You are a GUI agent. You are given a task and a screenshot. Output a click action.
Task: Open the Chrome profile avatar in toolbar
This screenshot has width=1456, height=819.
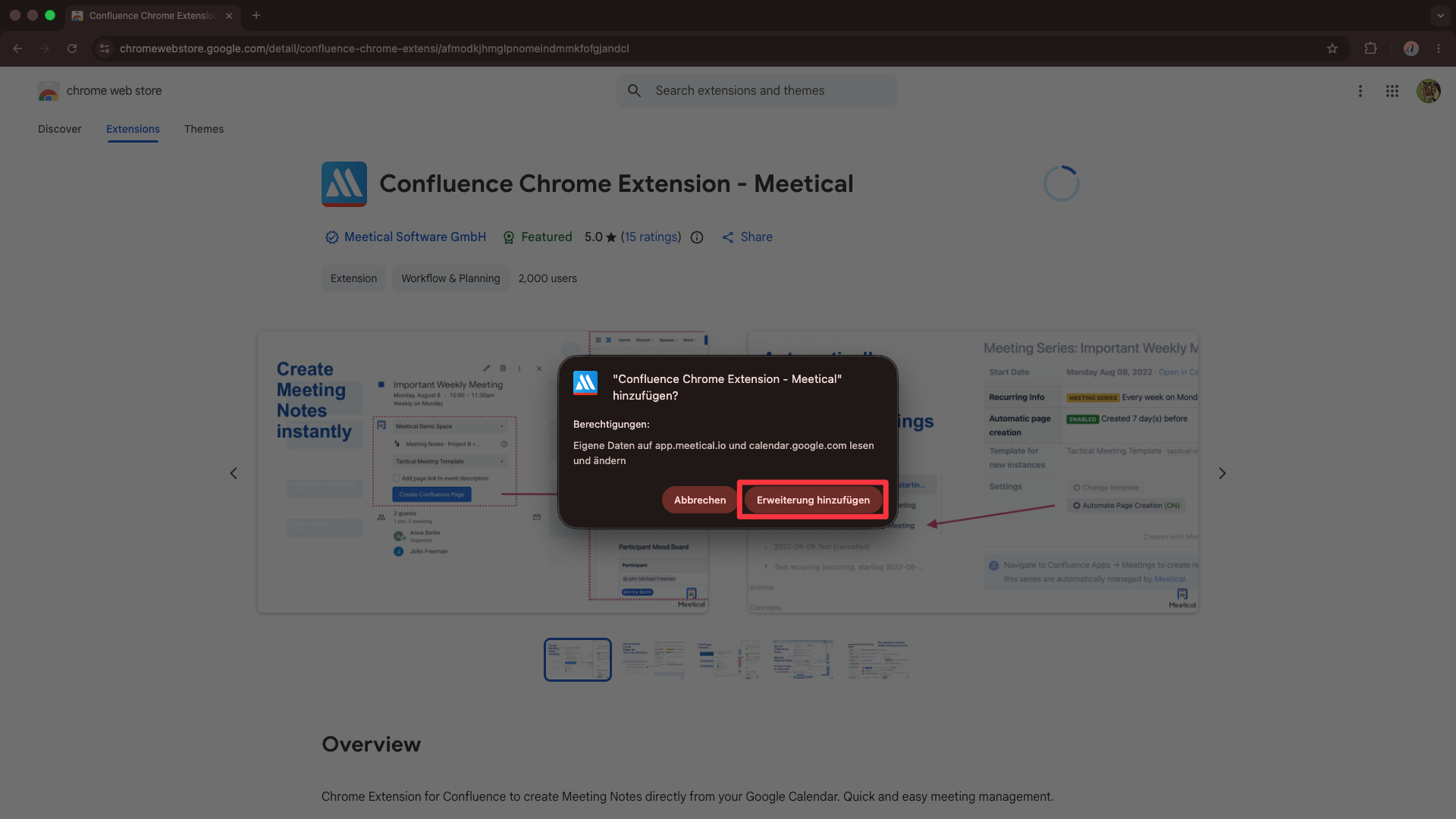tap(1410, 49)
